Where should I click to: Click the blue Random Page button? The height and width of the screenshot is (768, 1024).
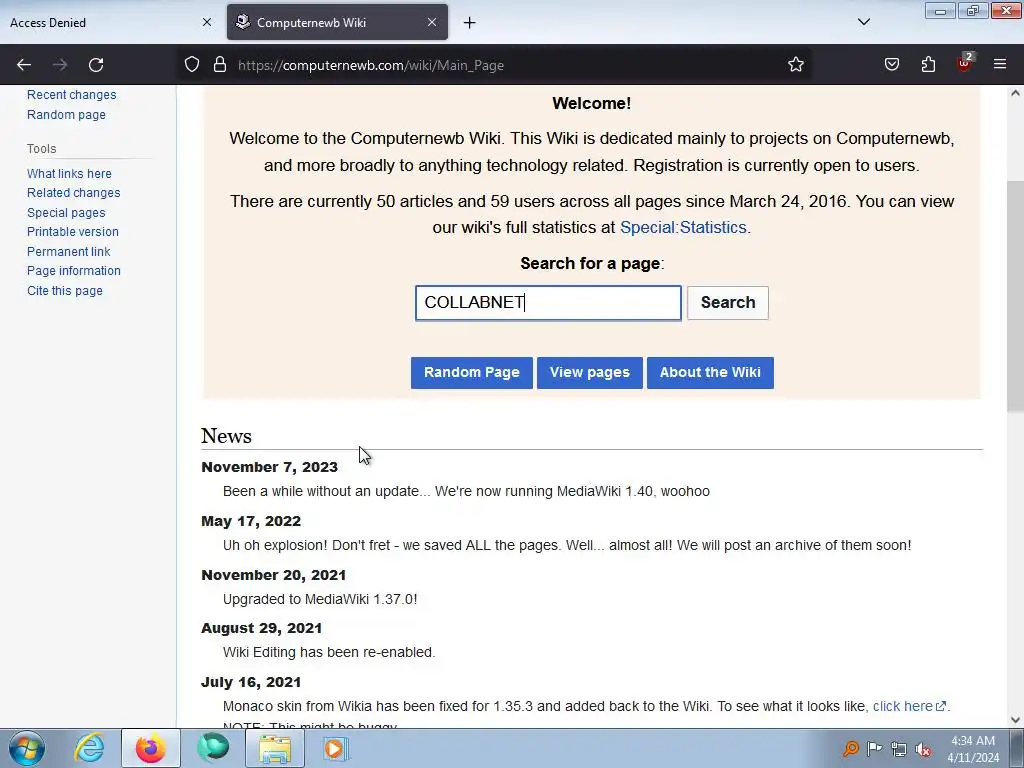(x=472, y=372)
